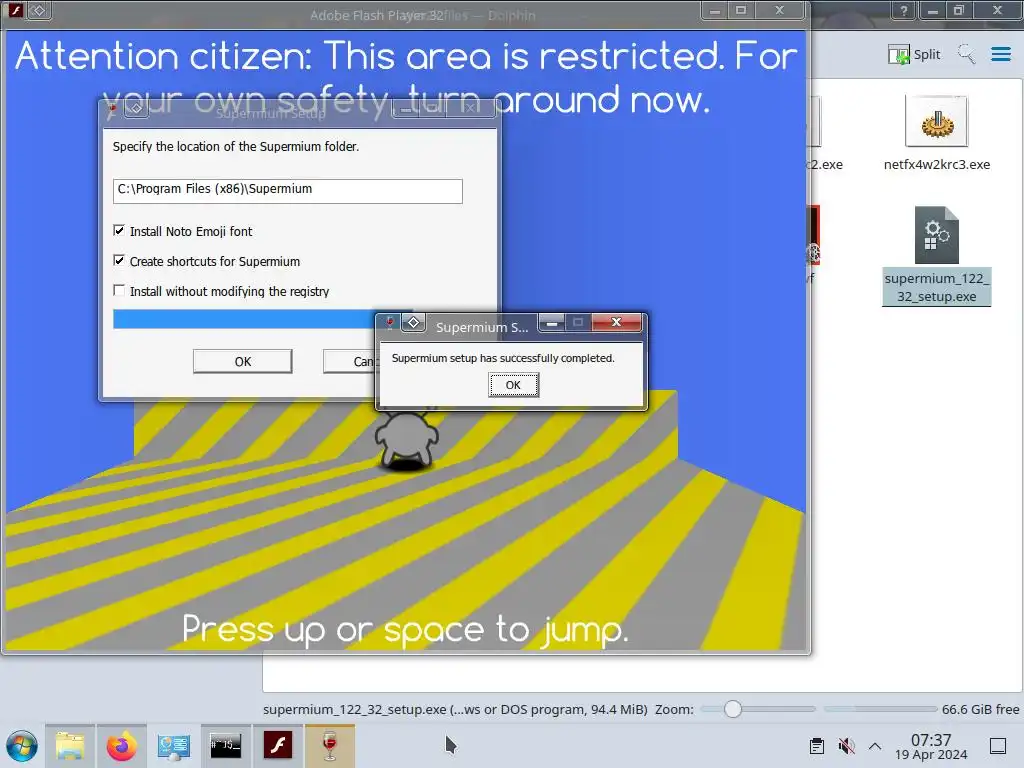
Task: Minimize the Adobe Flash Player window
Action: [715, 10]
